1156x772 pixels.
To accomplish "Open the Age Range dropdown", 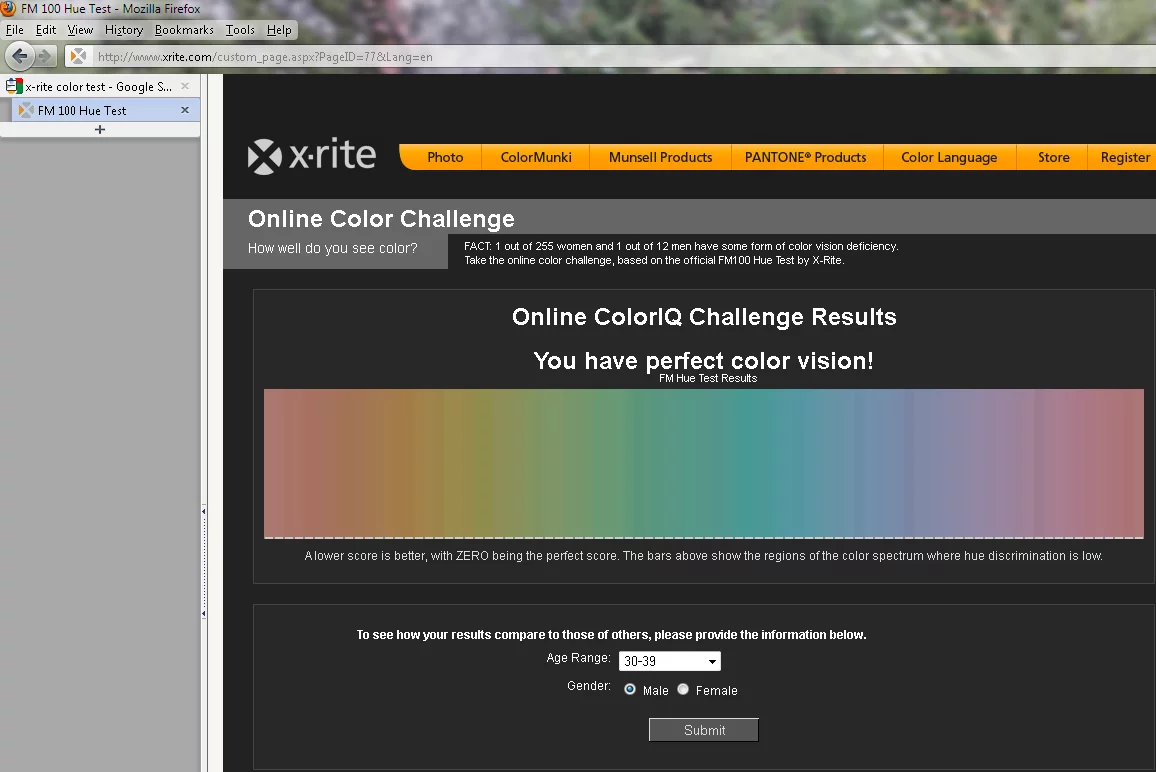I will [x=669, y=661].
